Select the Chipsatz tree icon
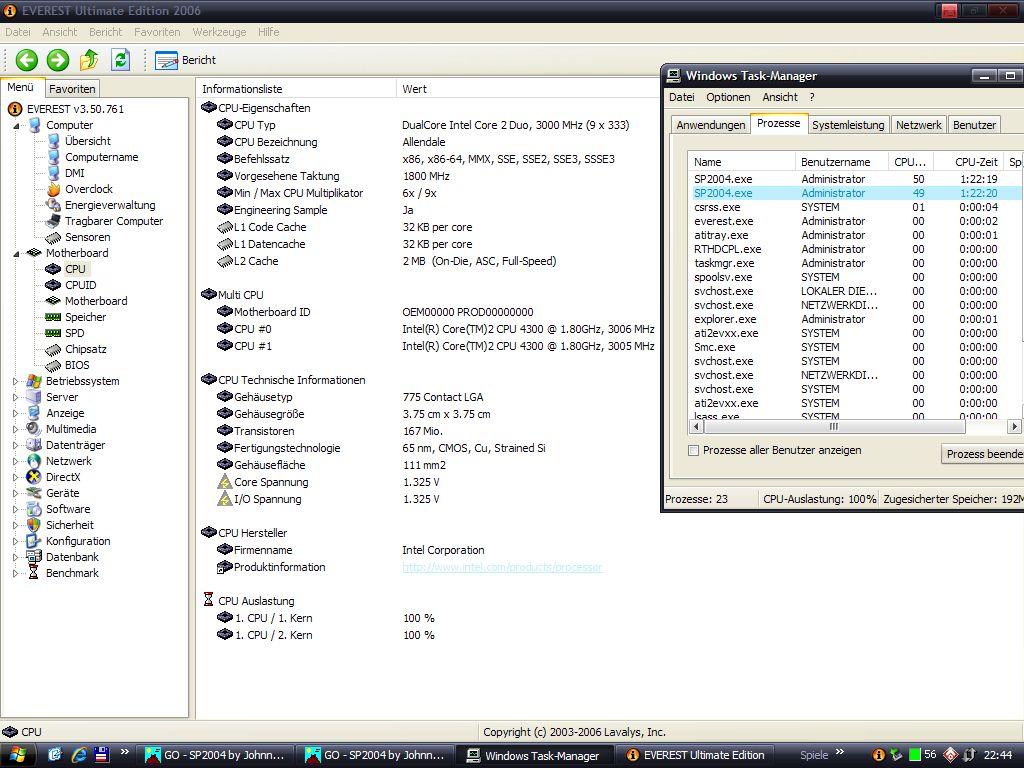1024x768 pixels. point(54,349)
